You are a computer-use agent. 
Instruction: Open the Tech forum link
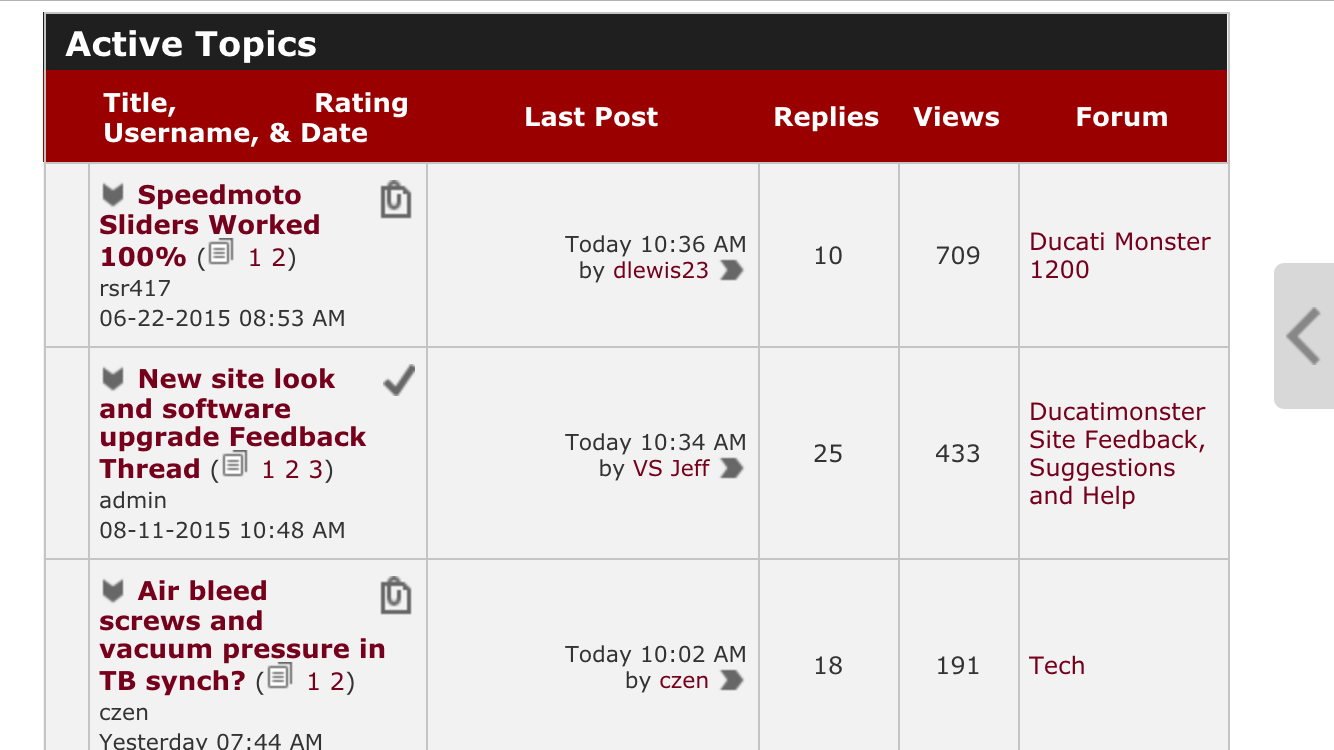click(x=1057, y=666)
